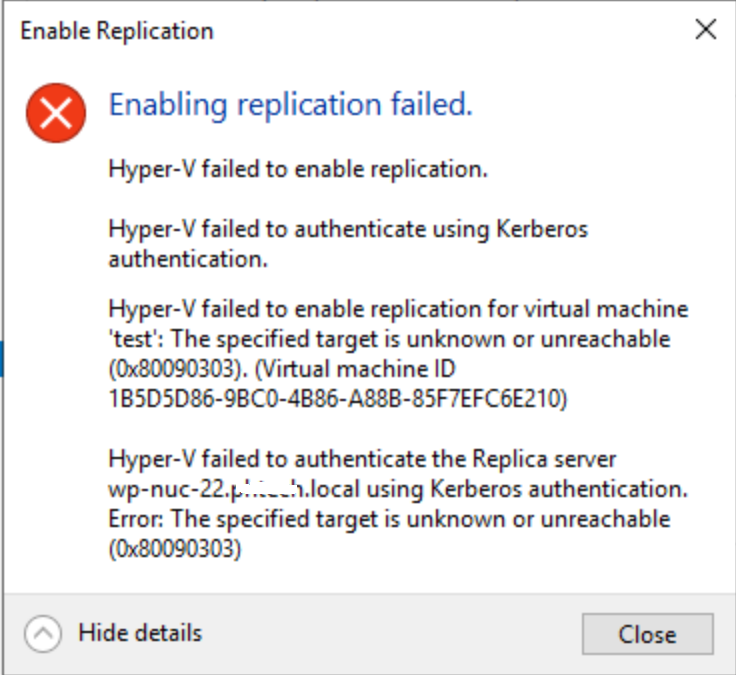This screenshot has width=736, height=675.
Task: Collapse details using the circled chevron icon
Action: pos(43,633)
